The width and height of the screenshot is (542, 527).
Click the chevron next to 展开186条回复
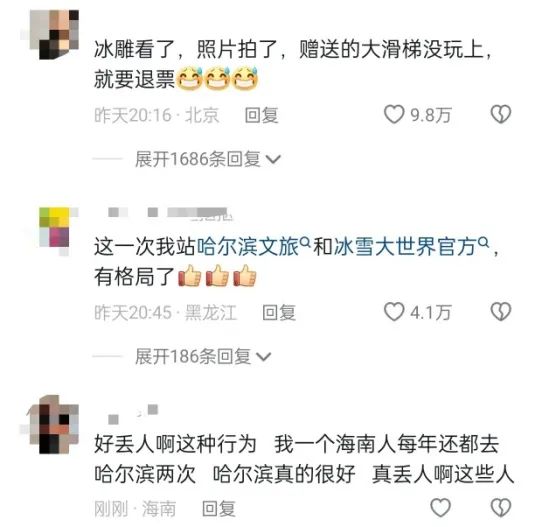pyautogui.click(x=263, y=357)
